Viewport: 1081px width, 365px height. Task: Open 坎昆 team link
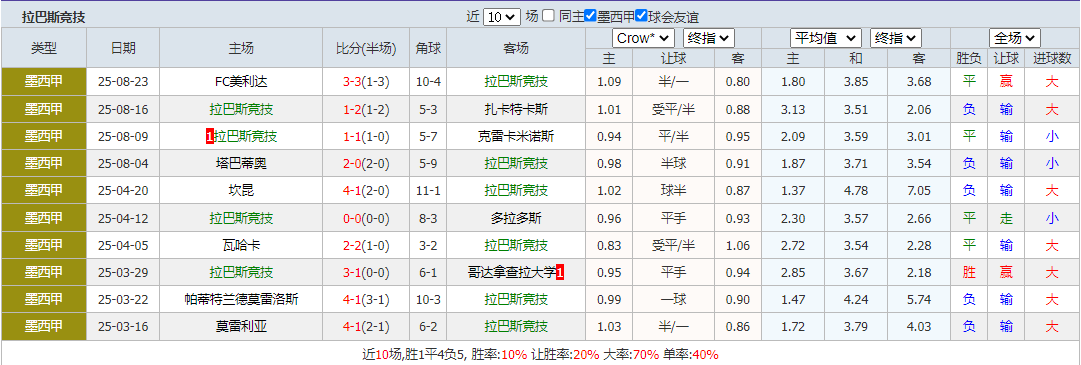241,190
